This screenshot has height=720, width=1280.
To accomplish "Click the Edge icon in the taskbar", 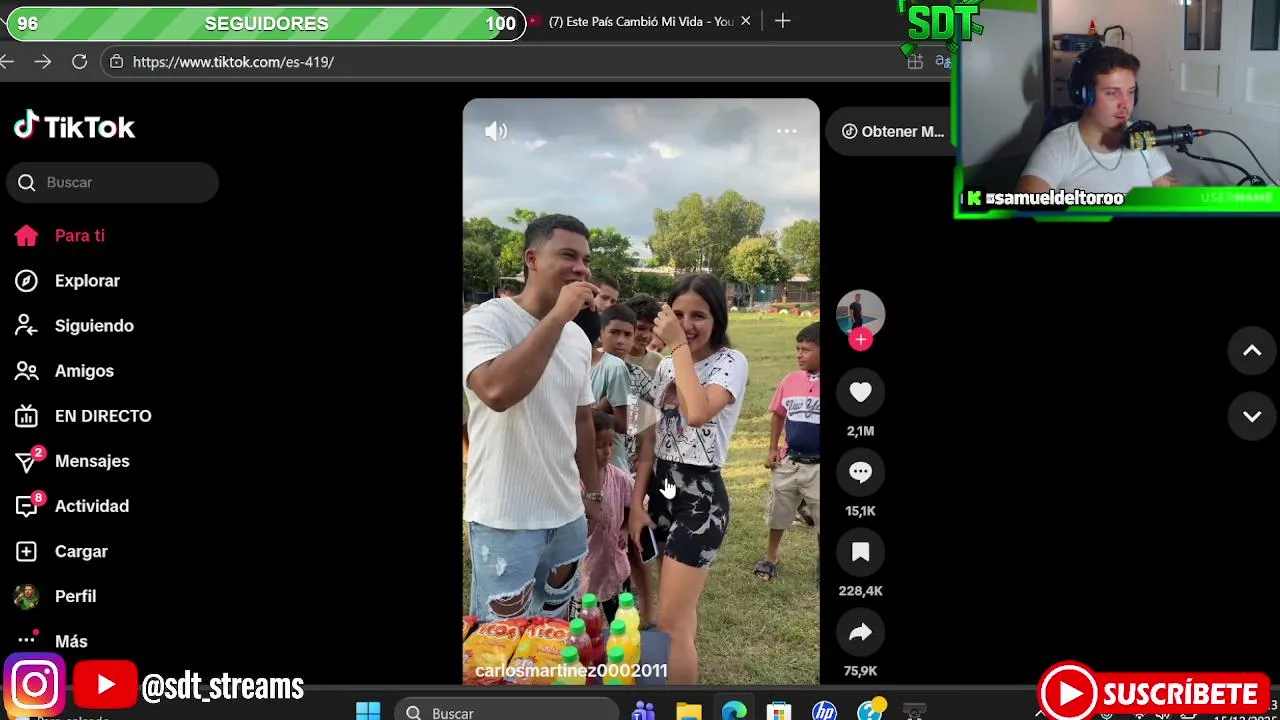I will point(734,711).
